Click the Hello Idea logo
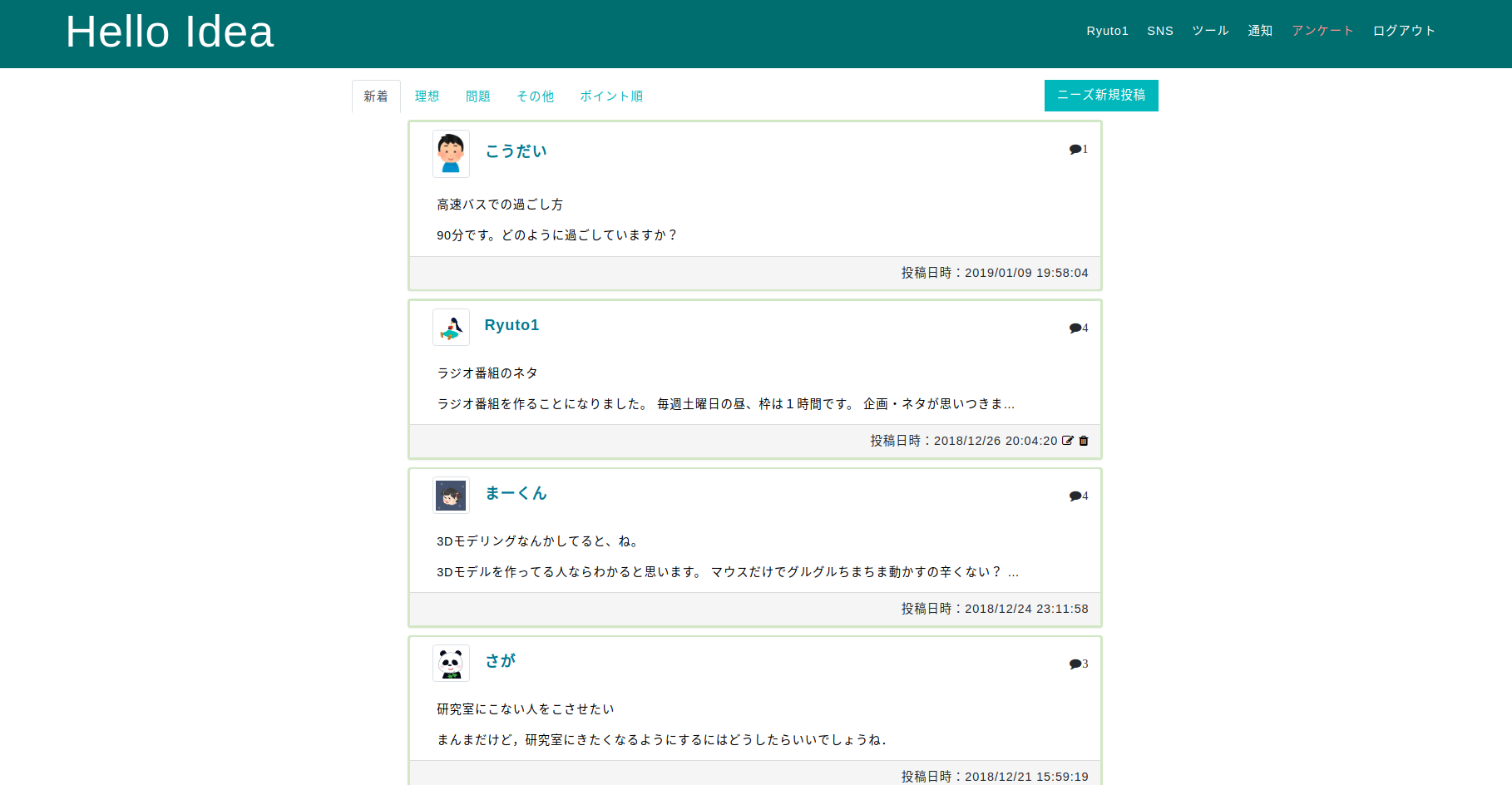 coord(170,32)
